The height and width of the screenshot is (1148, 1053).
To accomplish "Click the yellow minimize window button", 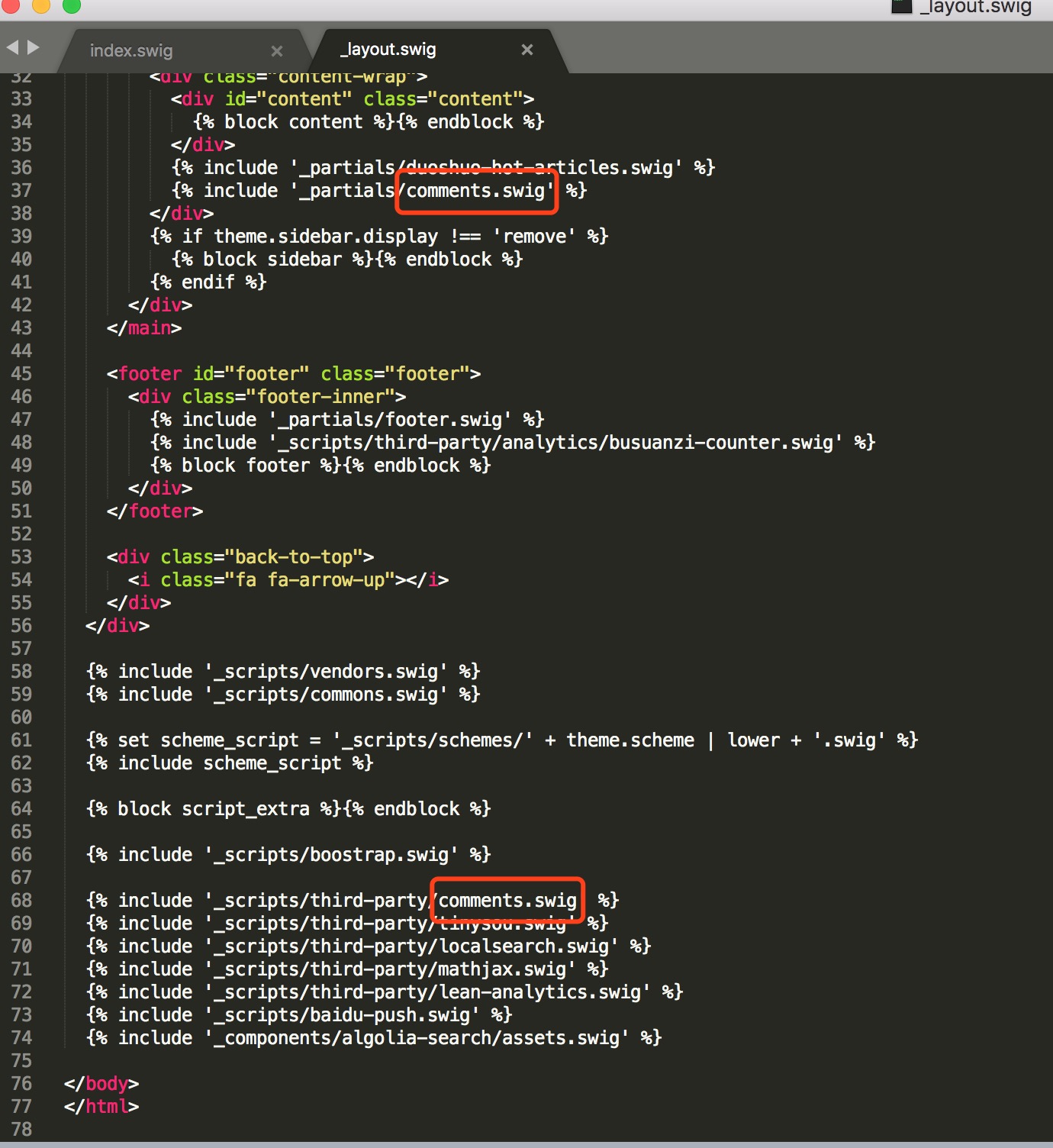I will pyautogui.click(x=40, y=6).
